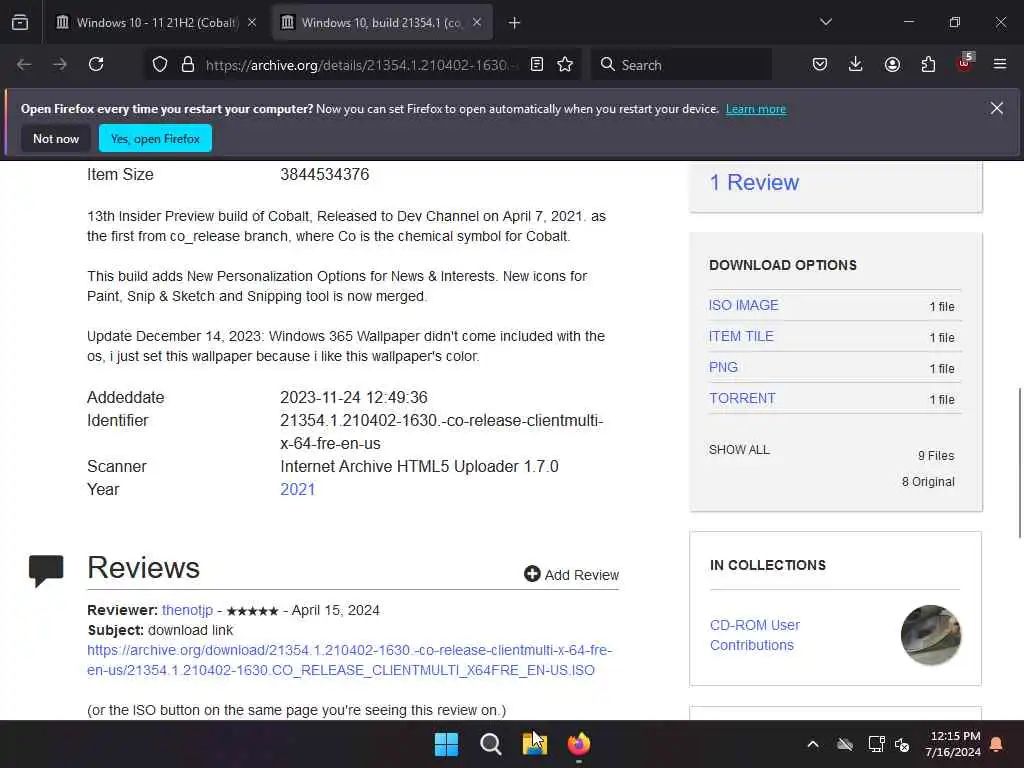Select the 8 Original count text
Image resolution: width=1024 pixels, height=768 pixels.
point(928,482)
